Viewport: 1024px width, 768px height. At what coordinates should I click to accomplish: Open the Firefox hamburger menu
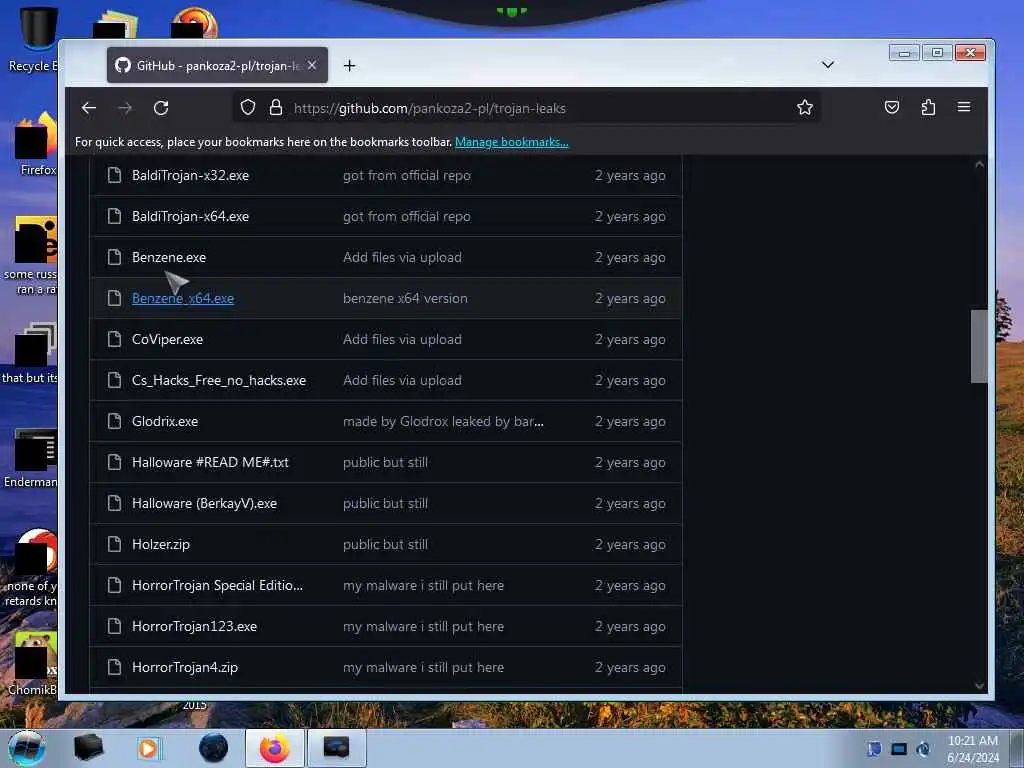pos(964,107)
